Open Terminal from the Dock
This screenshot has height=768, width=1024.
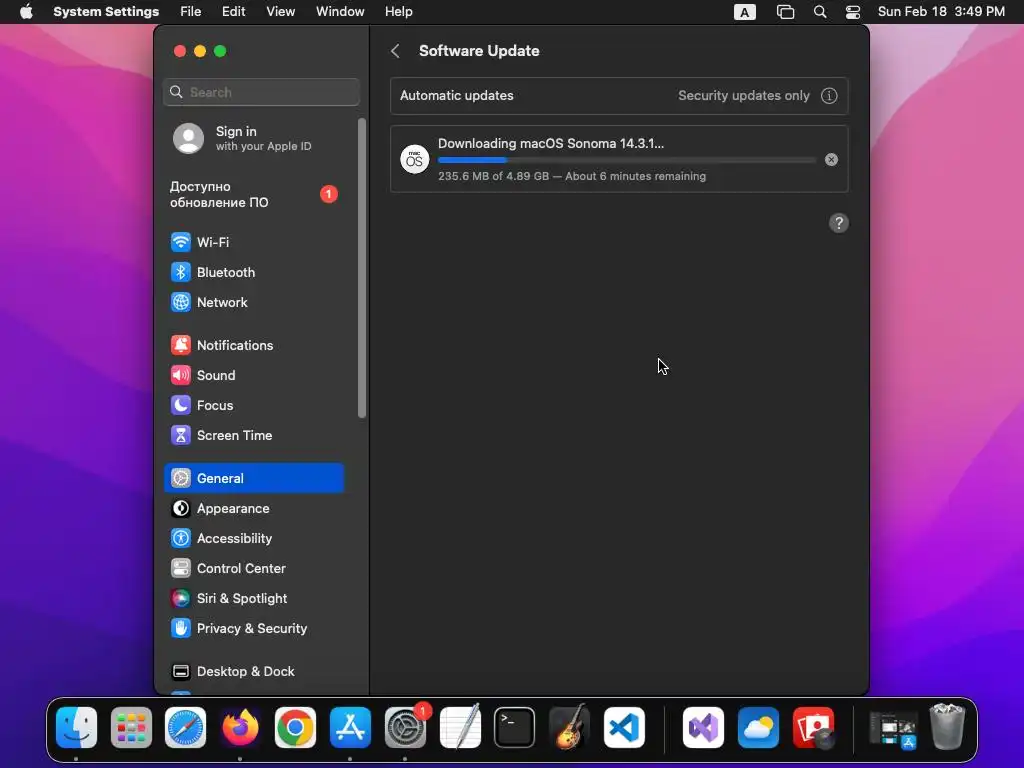515,728
